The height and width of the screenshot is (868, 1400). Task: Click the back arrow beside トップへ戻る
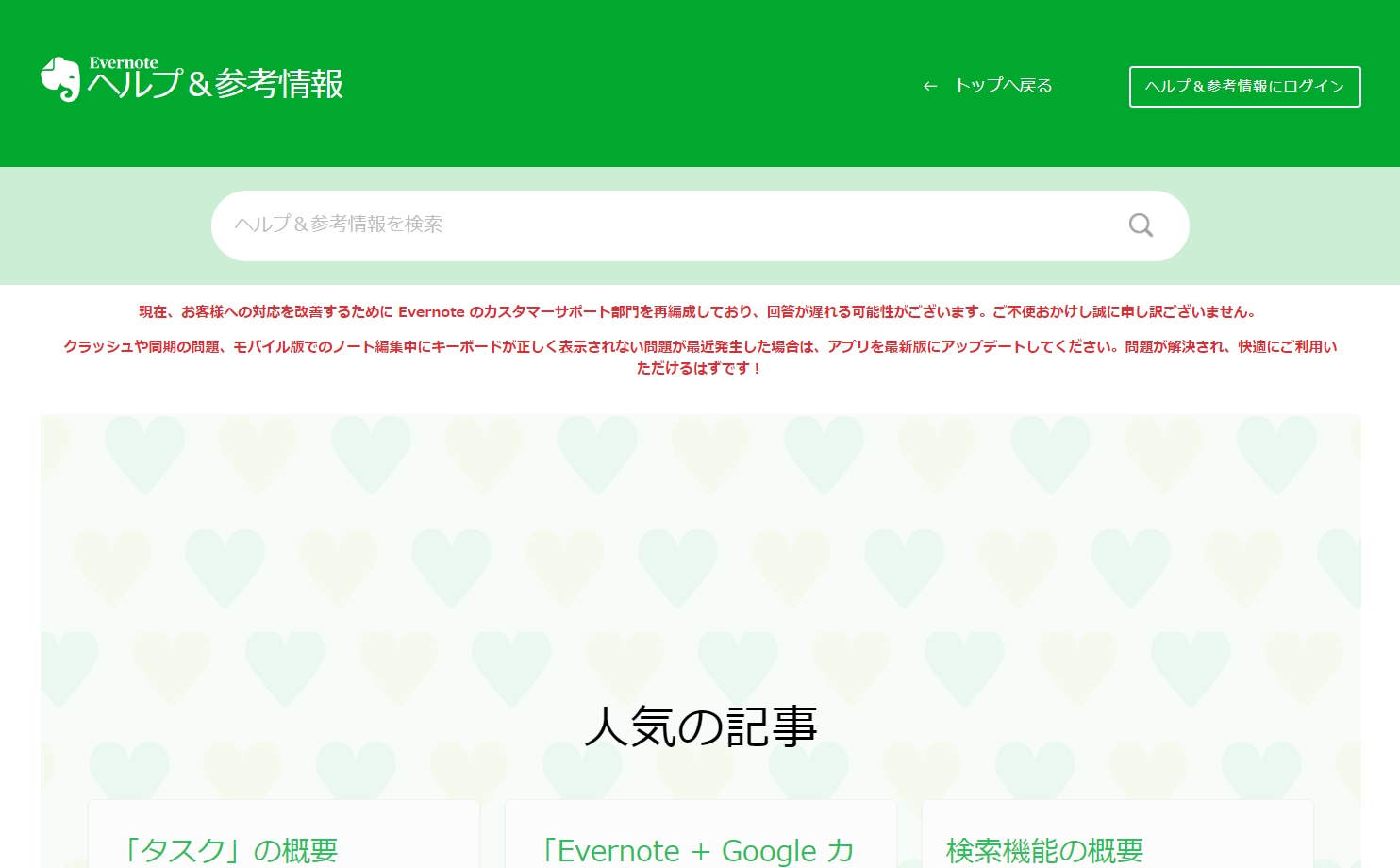[x=930, y=85]
